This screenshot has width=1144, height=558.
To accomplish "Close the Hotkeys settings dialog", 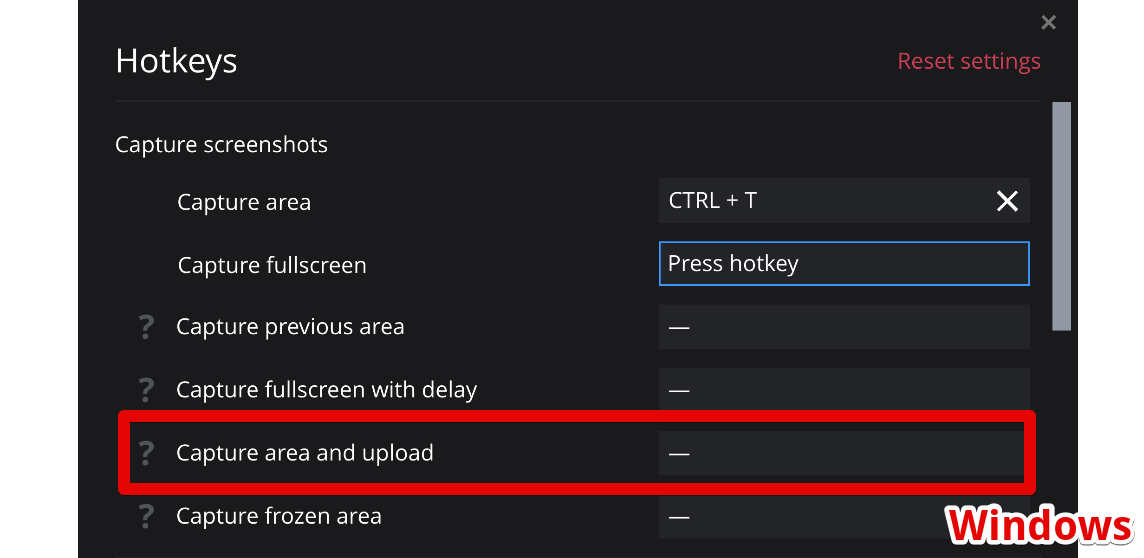I will (x=1048, y=22).
